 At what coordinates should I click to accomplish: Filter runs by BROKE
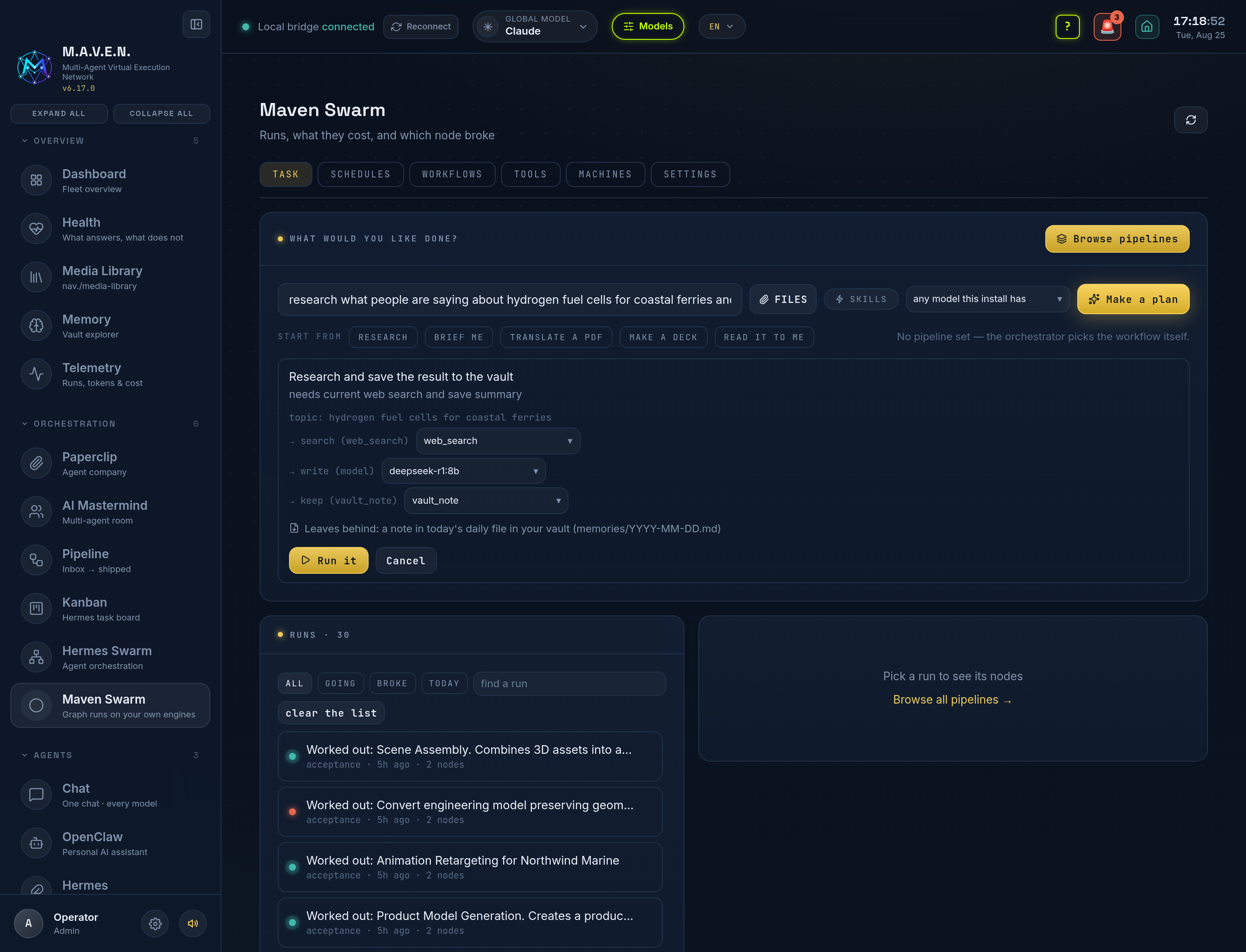(392, 683)
